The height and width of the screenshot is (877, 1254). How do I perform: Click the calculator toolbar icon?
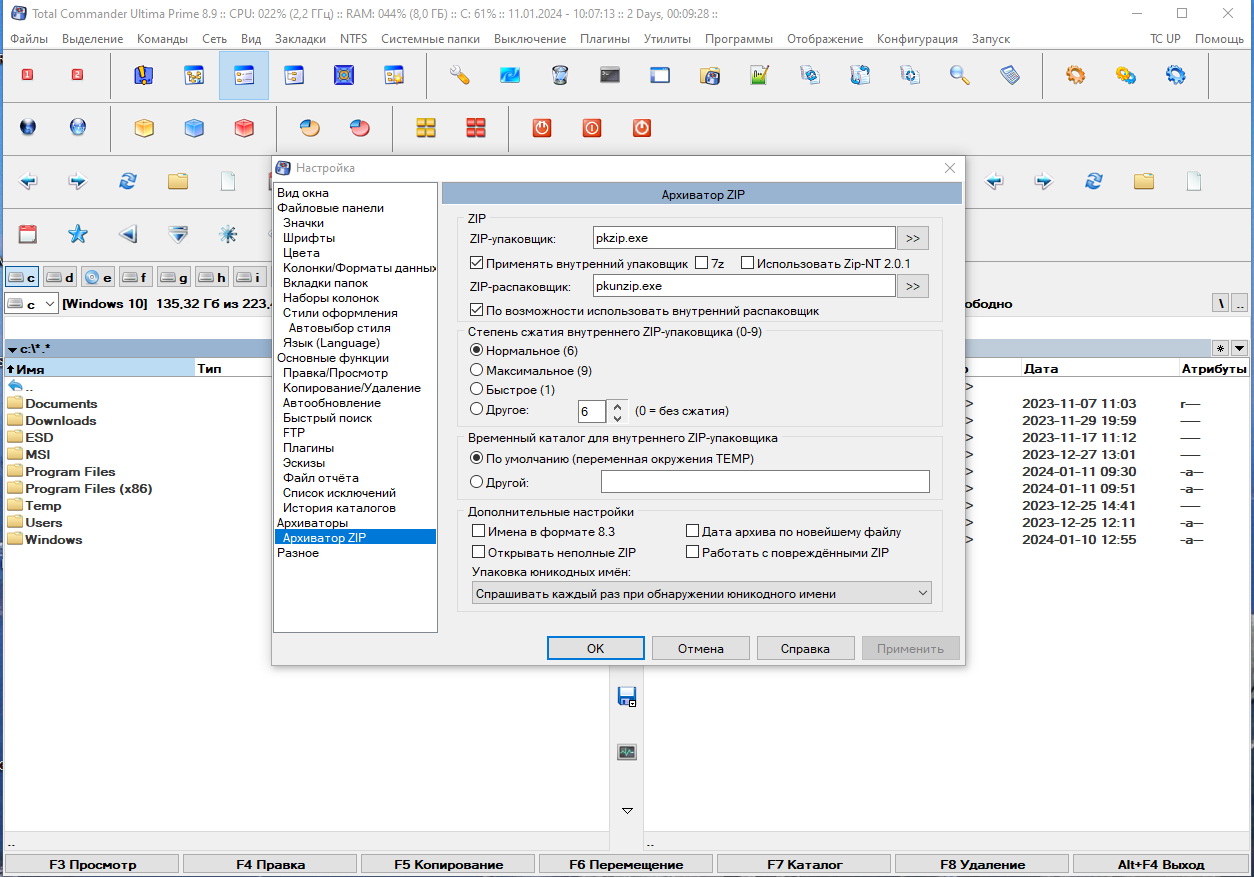click(1009, 75)
